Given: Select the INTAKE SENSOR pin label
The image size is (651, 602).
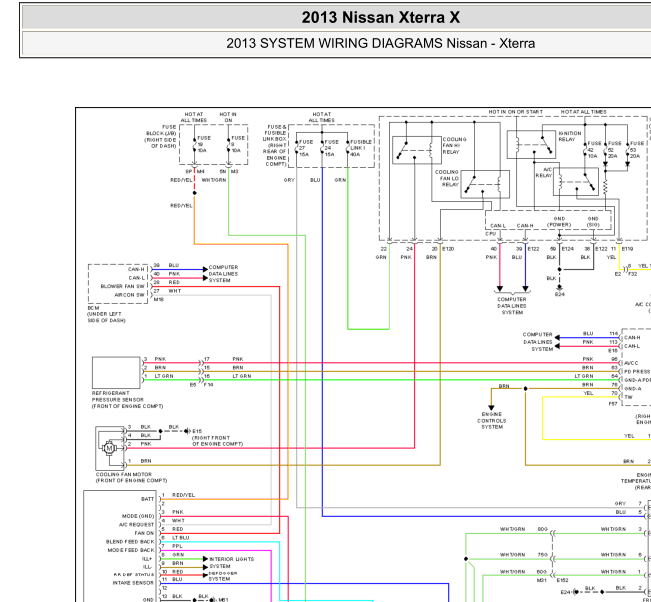Looking at the screenshot, I should click(133, 583).
